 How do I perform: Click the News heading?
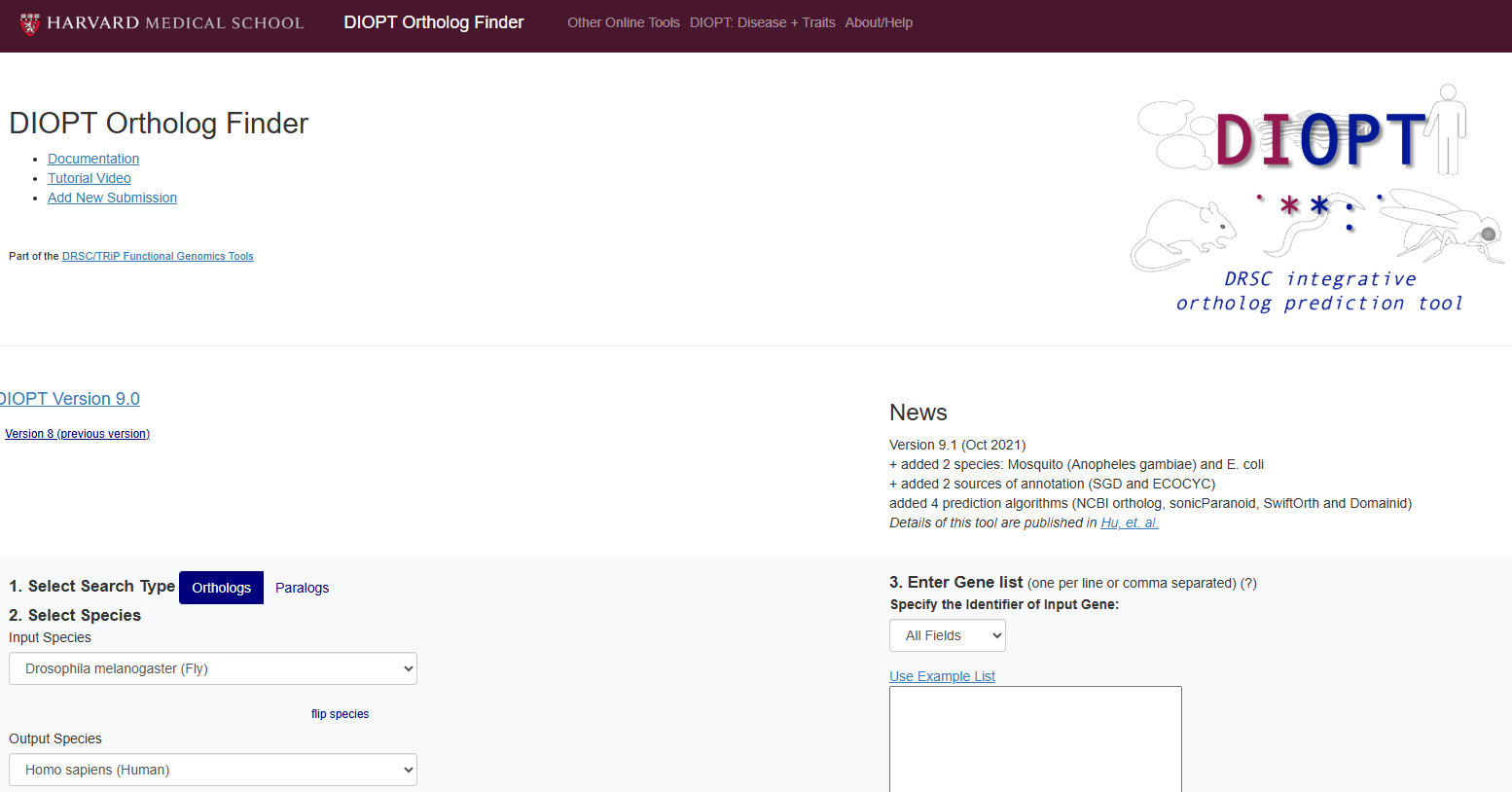point(918,413)
